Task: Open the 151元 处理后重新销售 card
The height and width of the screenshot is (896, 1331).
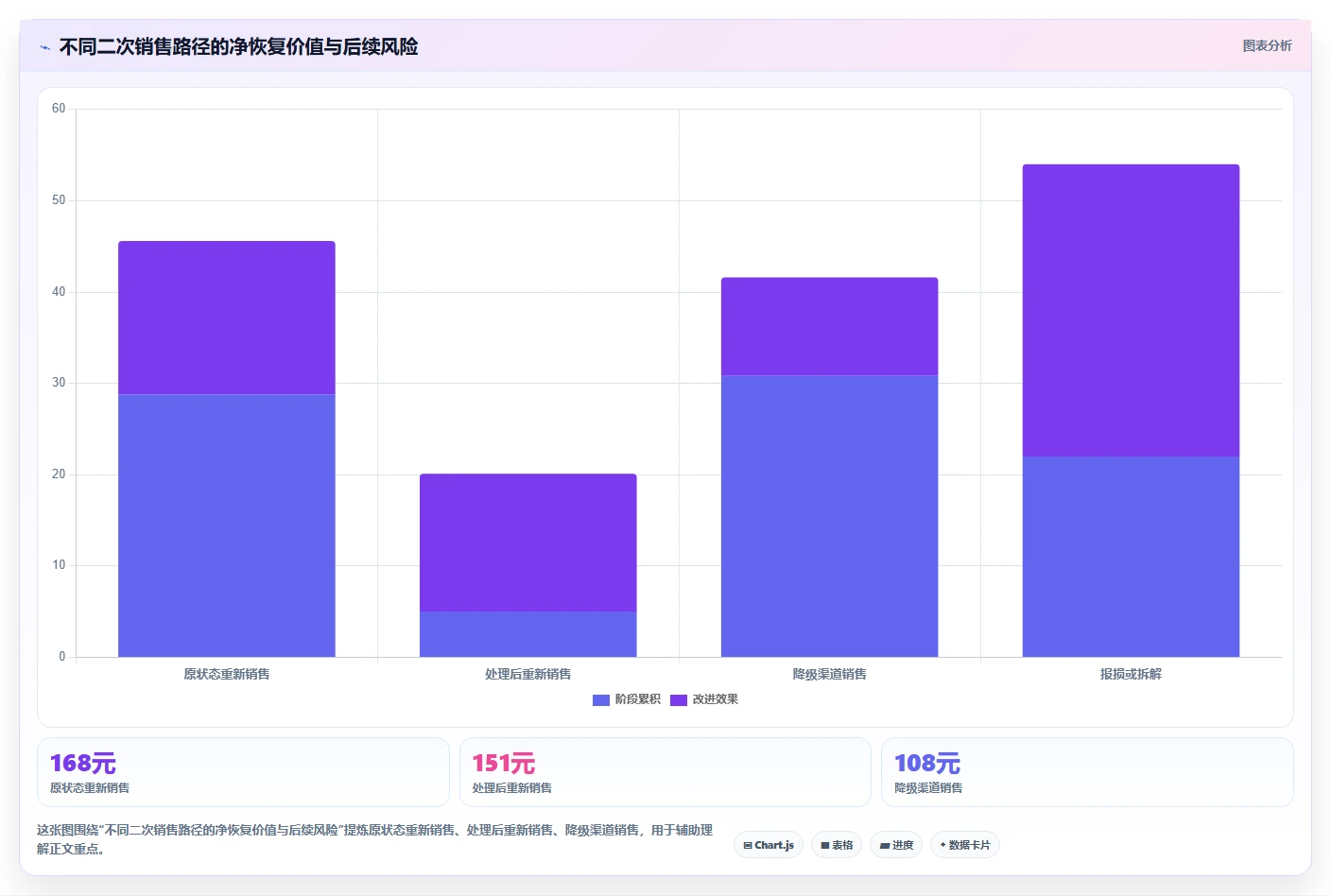Action: click(x=665, y=772)
